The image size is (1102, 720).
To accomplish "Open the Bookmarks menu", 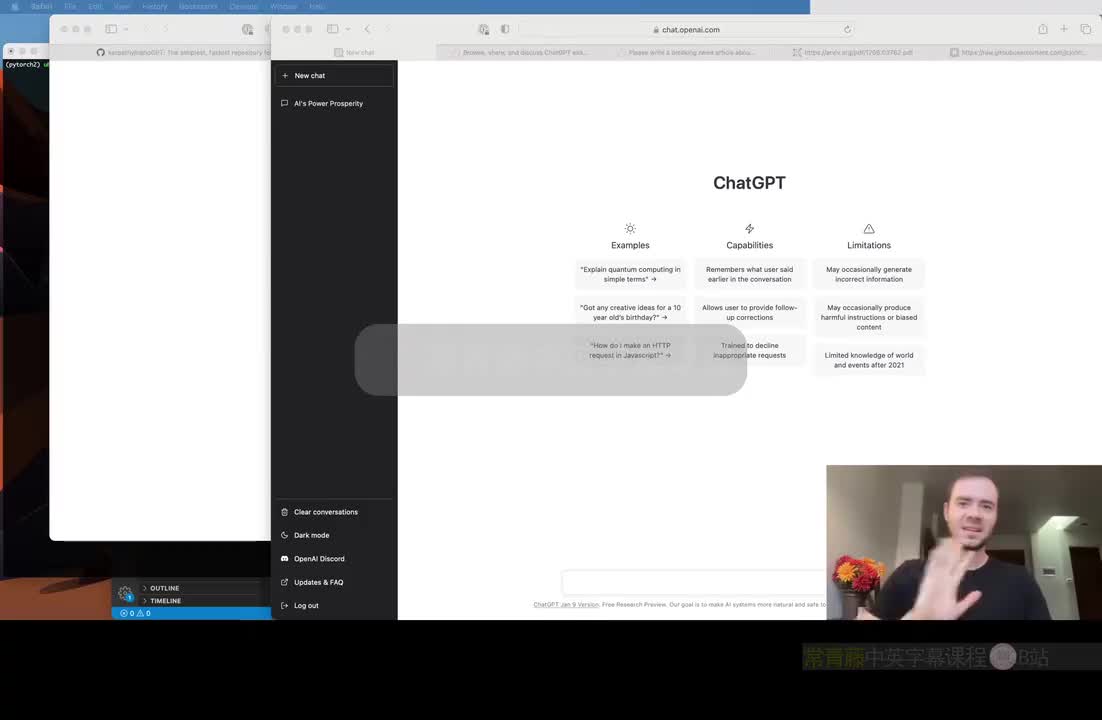I will (198, 6).
